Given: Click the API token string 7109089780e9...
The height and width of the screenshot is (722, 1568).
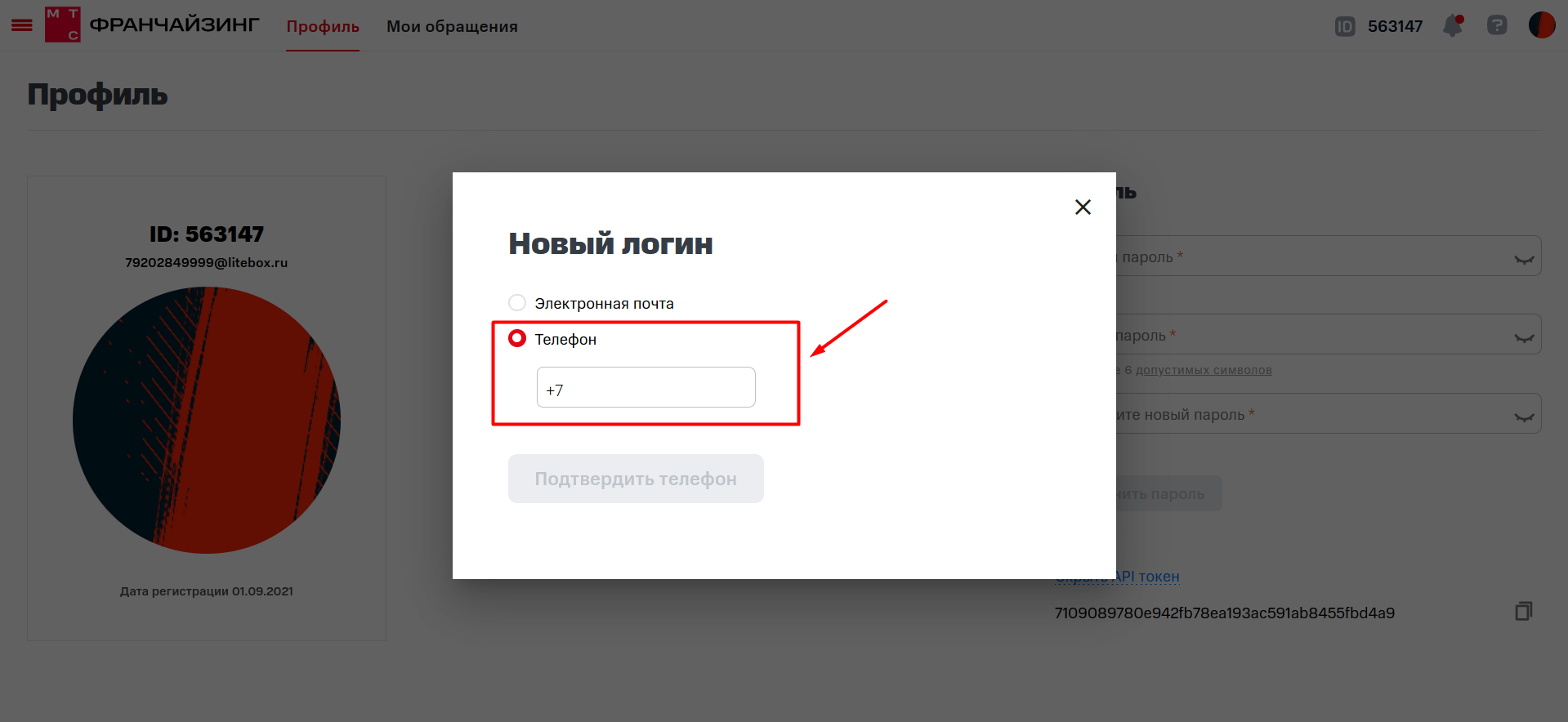Looking at the screenshot, I should point(1224,613).
